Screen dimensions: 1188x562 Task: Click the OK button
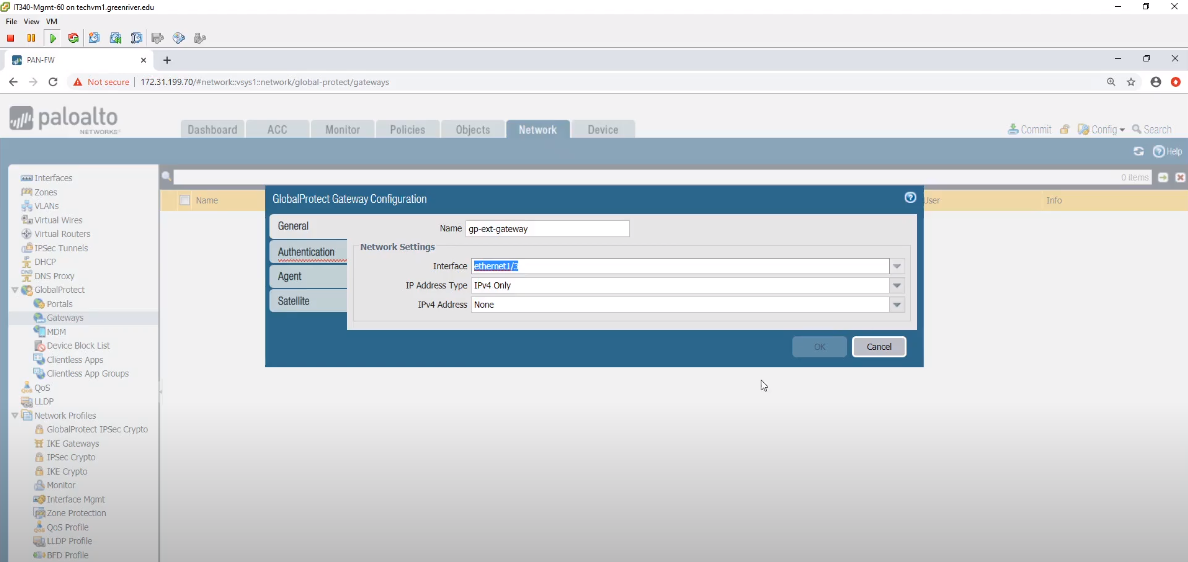click(820, 347)
